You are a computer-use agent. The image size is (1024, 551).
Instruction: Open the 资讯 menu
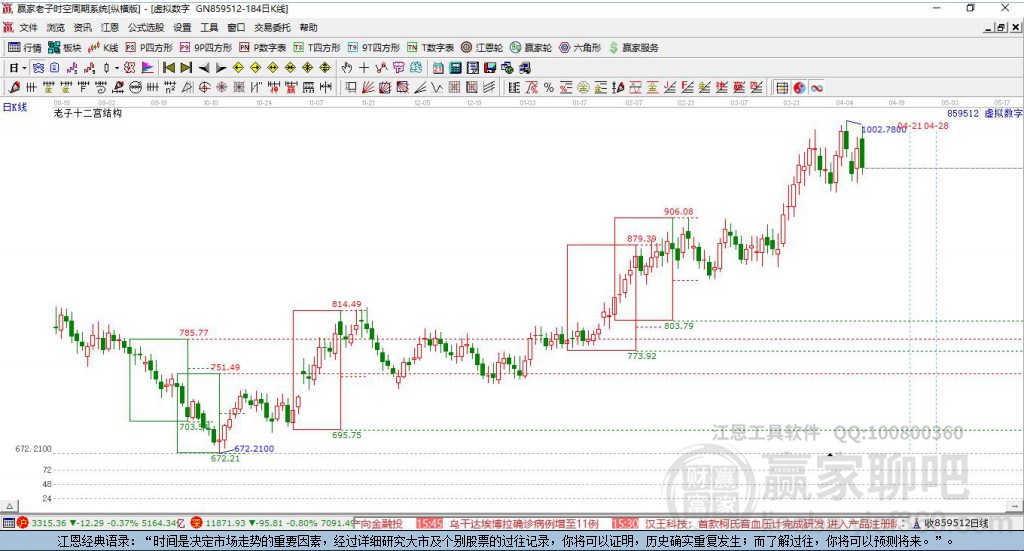click(82, 27)
